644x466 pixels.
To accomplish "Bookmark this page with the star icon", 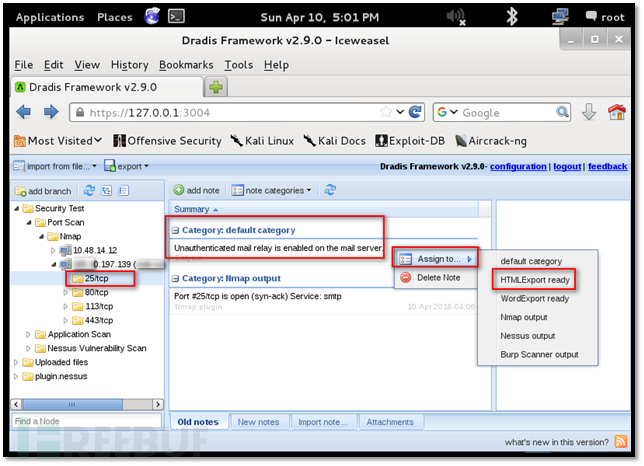I will pos(386,112).
